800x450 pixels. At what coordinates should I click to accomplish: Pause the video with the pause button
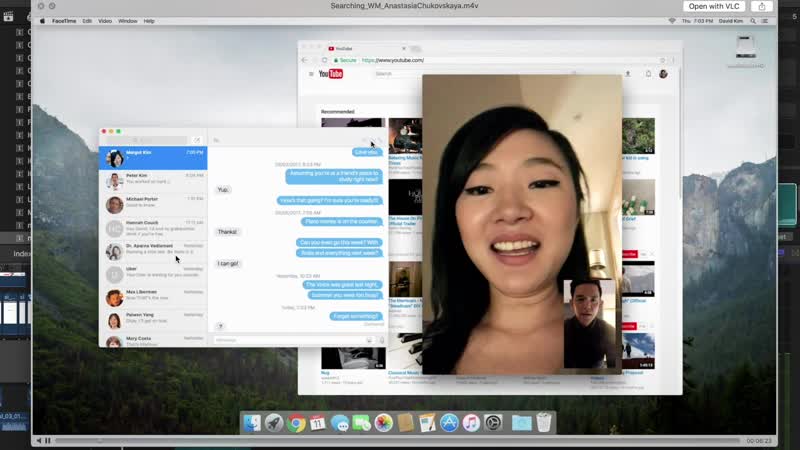coord(48,440)
